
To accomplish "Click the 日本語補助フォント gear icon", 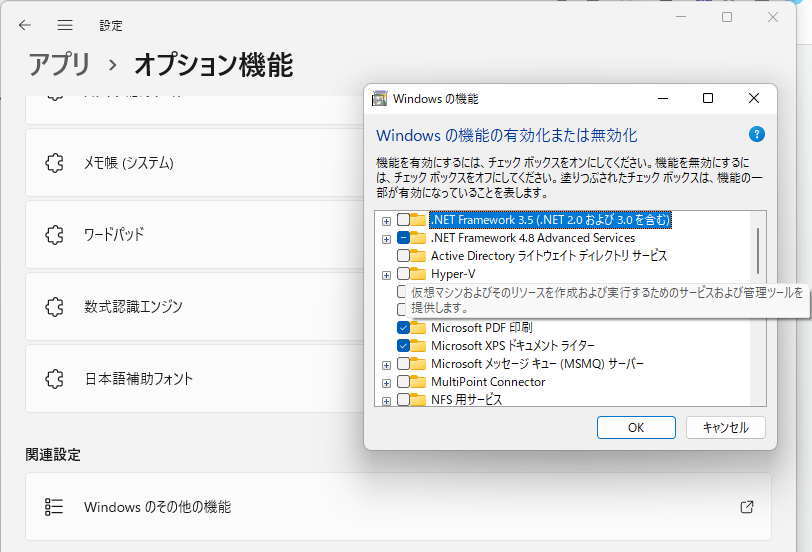I will tap(54, 379).
